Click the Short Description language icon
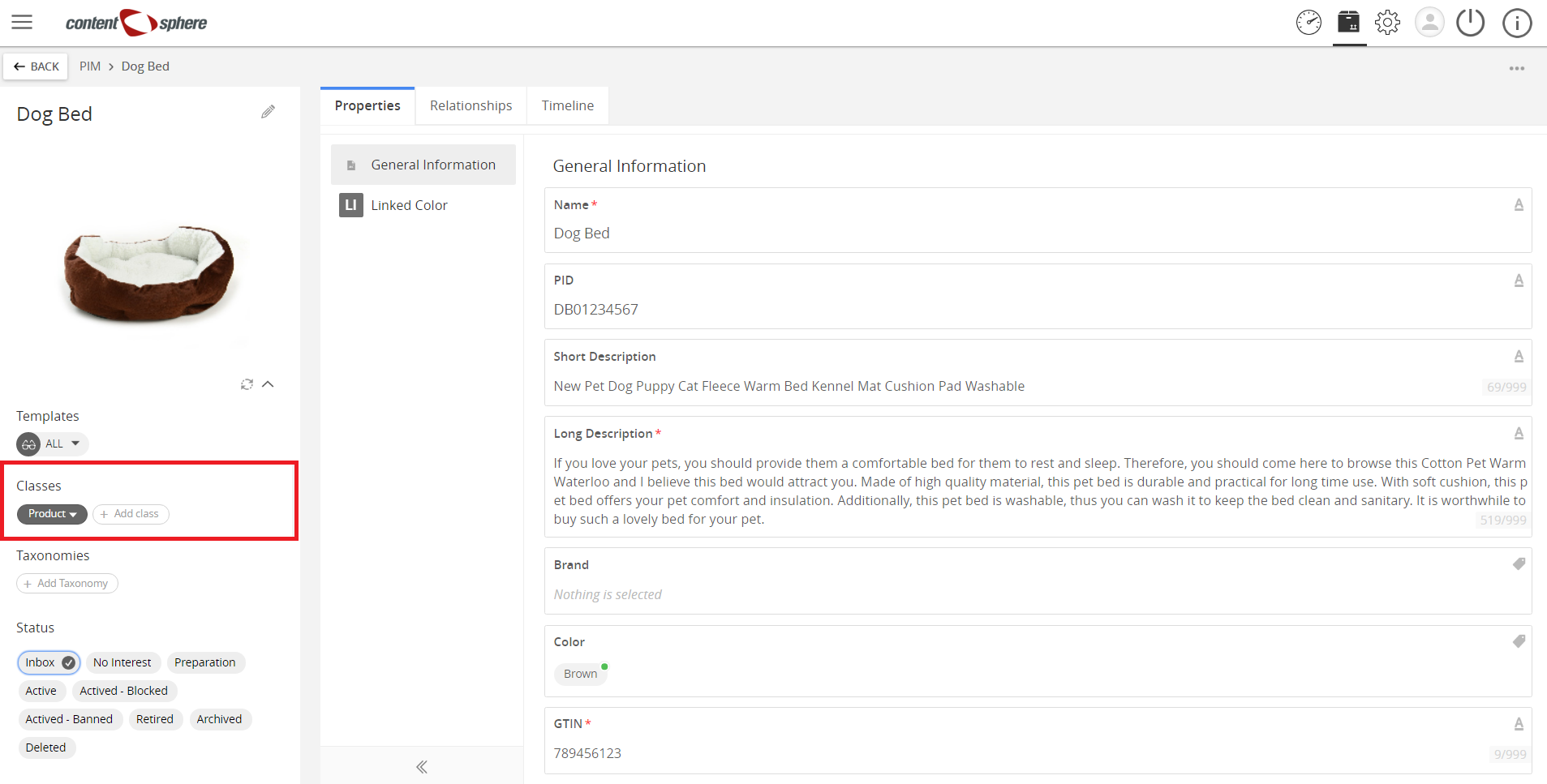The width and height of the screenshot is (1547, 784). click(1519, 357)
